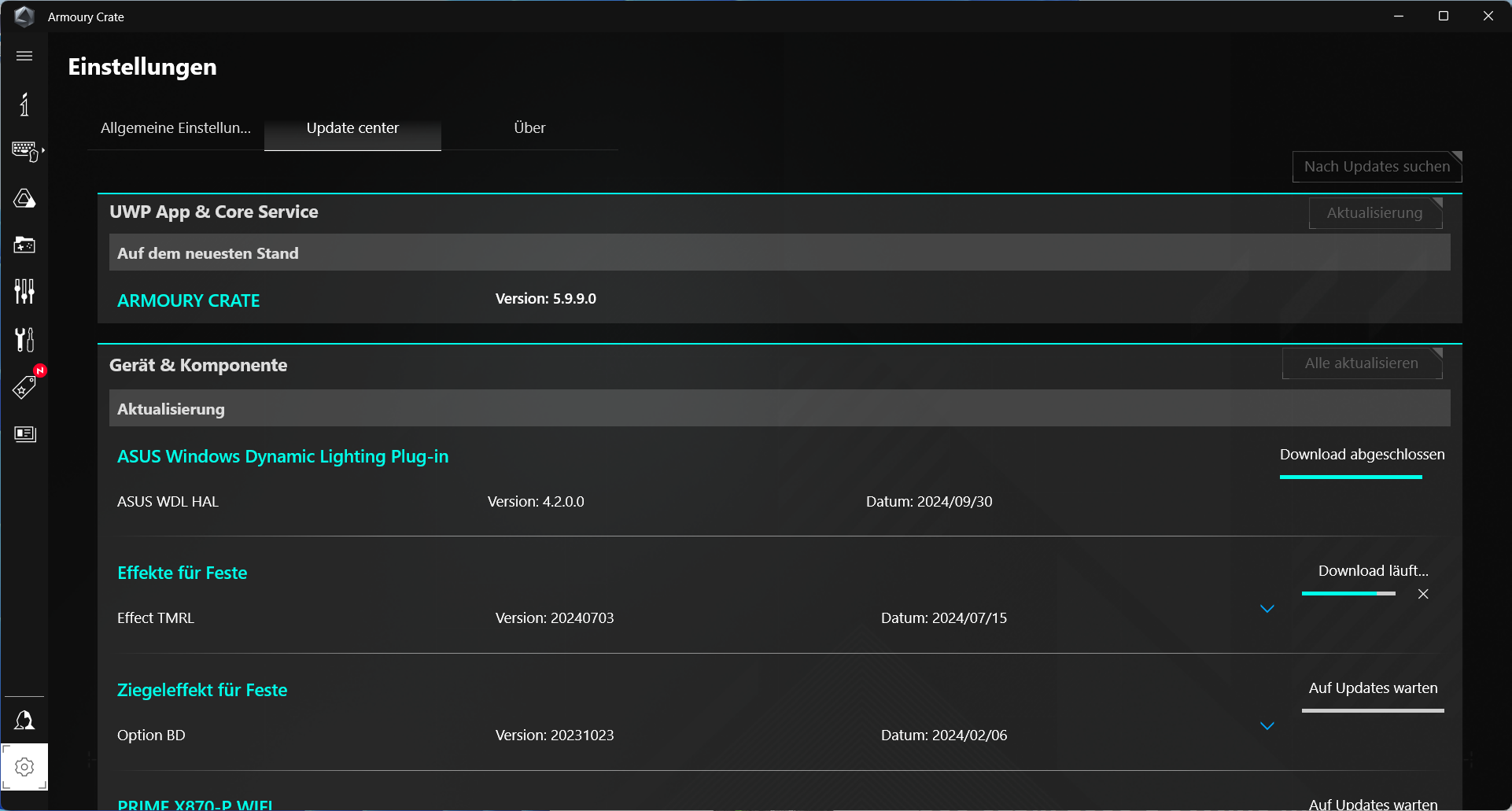Expand the Ziegeleffekt für Feste details chevron
Image resolution: width=1512 pixels, height=811 pixels.
click(x=1267, y=726)
